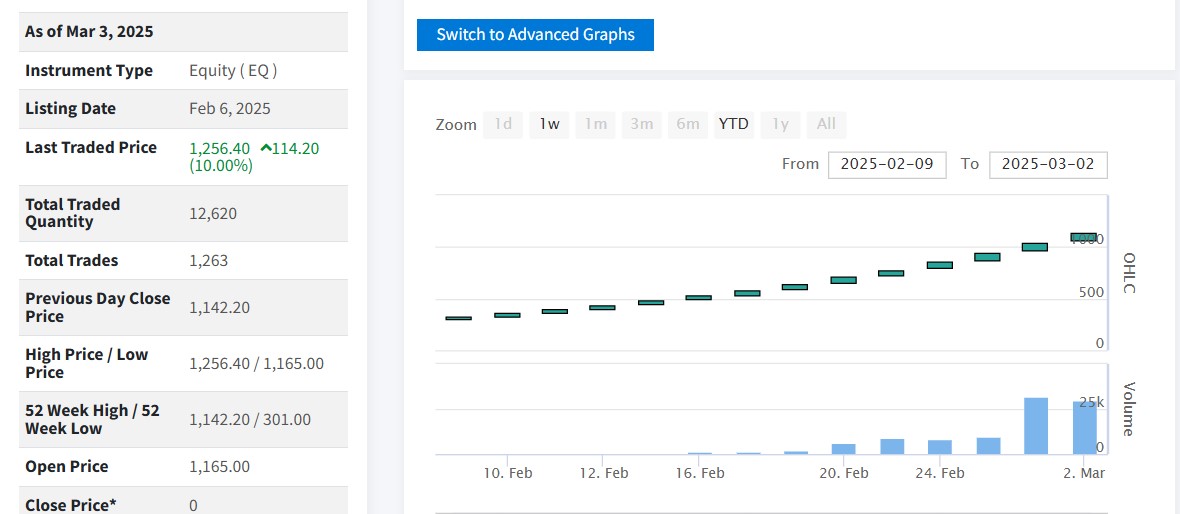Viewport: 1180px width, 514px height.
Task: Open the From date field
Action: (887, 164)
